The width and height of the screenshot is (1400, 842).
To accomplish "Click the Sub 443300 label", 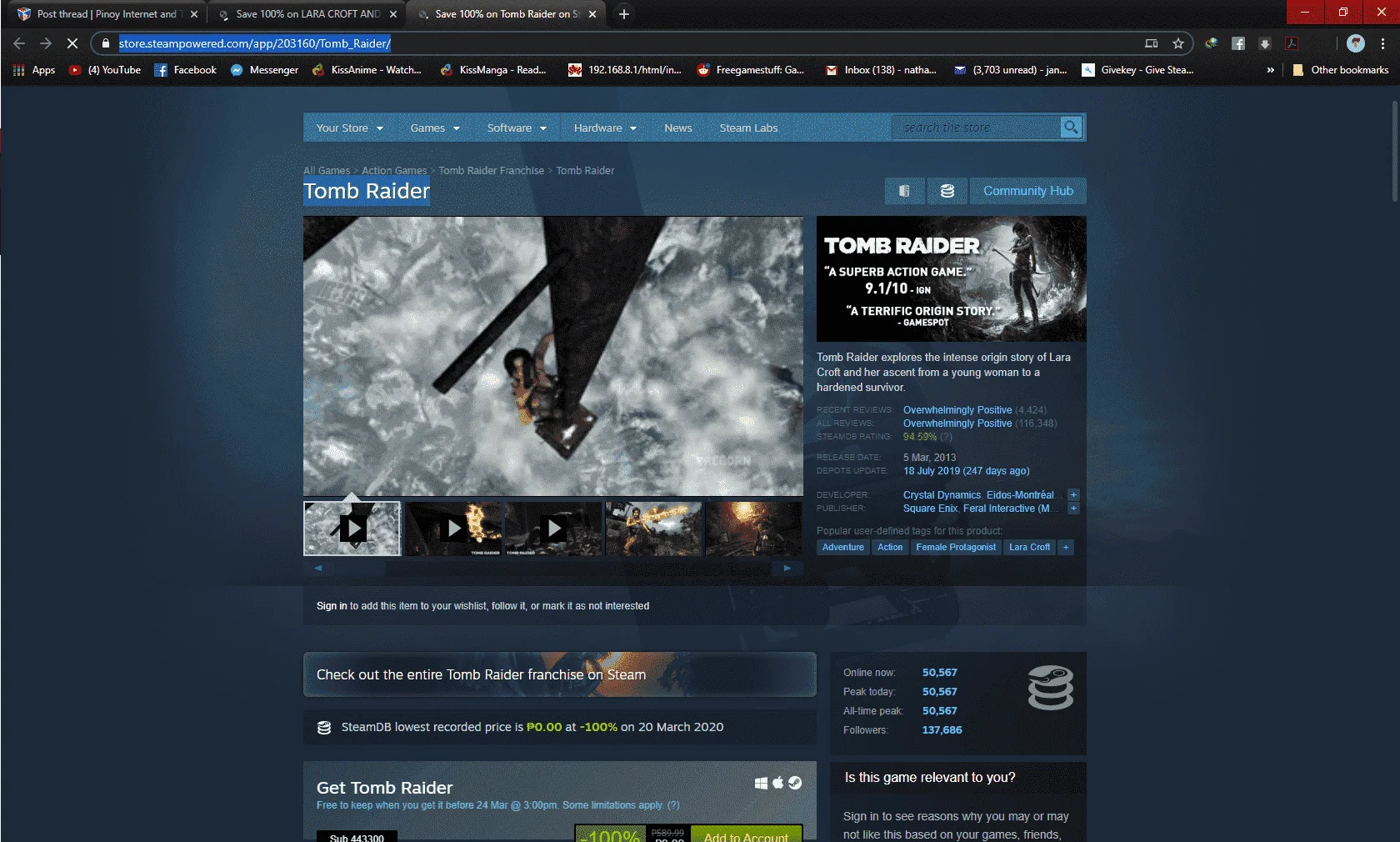I will (x=357, y=837).
